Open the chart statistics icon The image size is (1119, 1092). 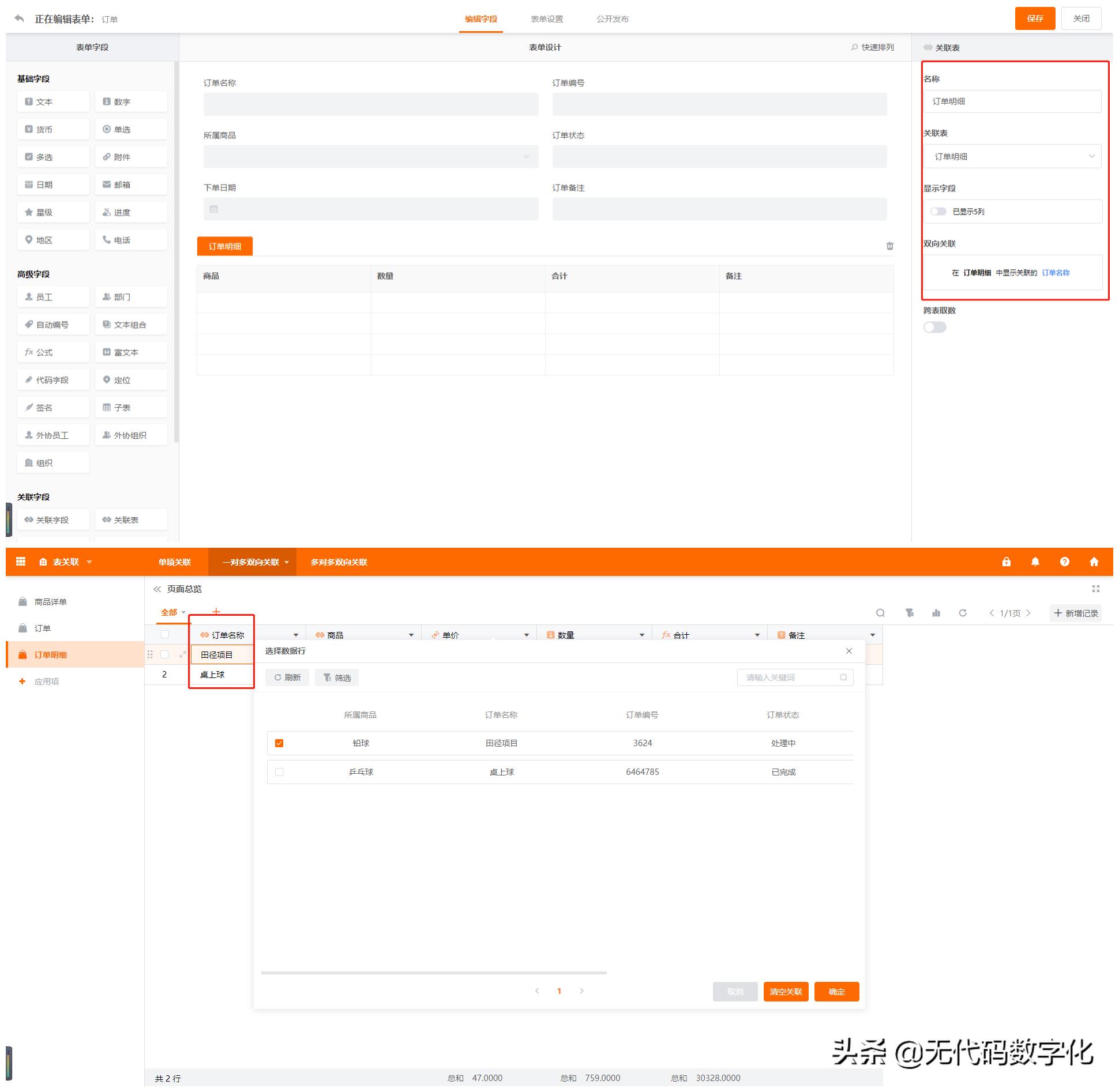[x=936, y=613]
